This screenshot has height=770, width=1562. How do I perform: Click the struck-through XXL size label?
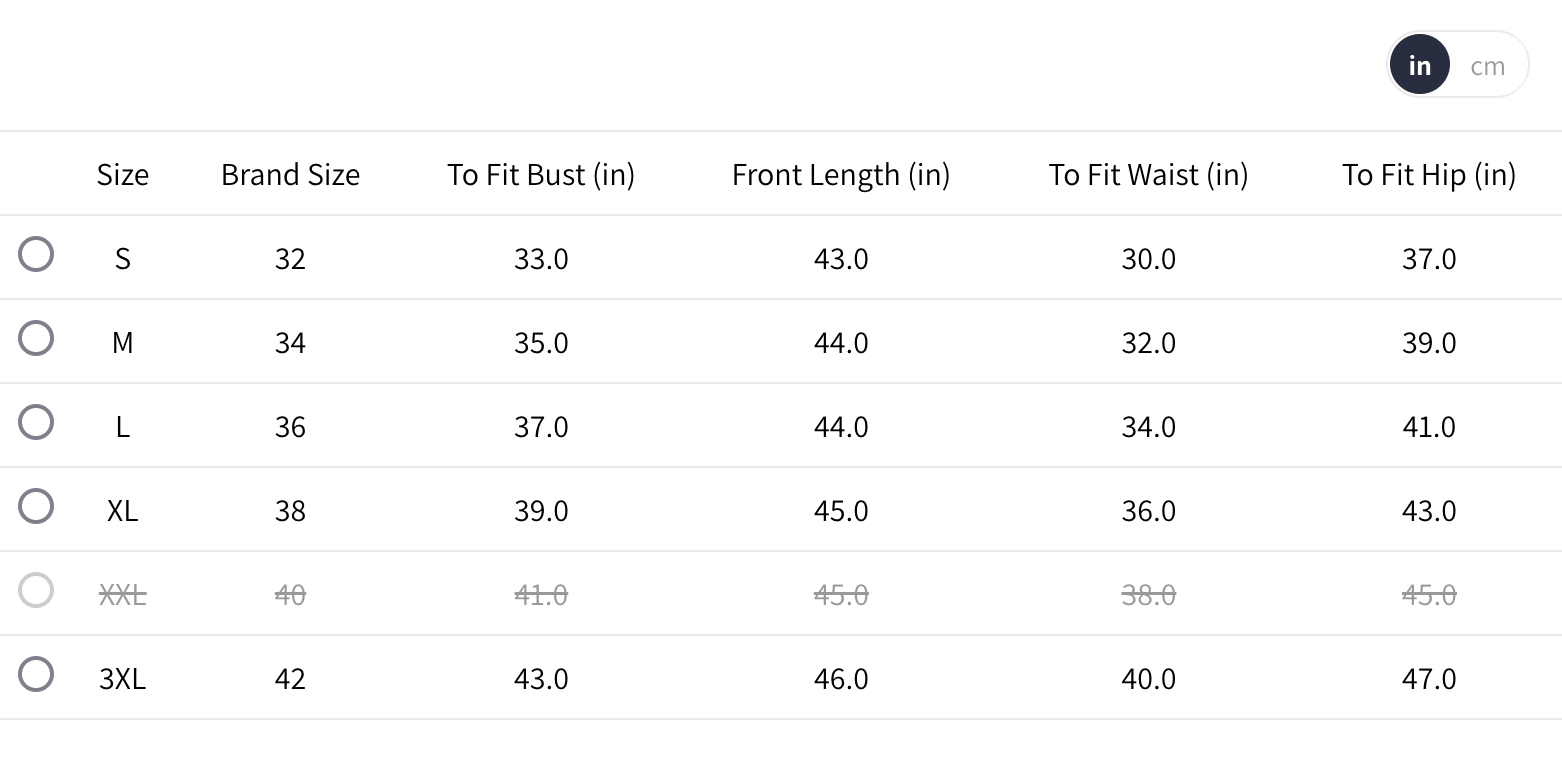123,595
